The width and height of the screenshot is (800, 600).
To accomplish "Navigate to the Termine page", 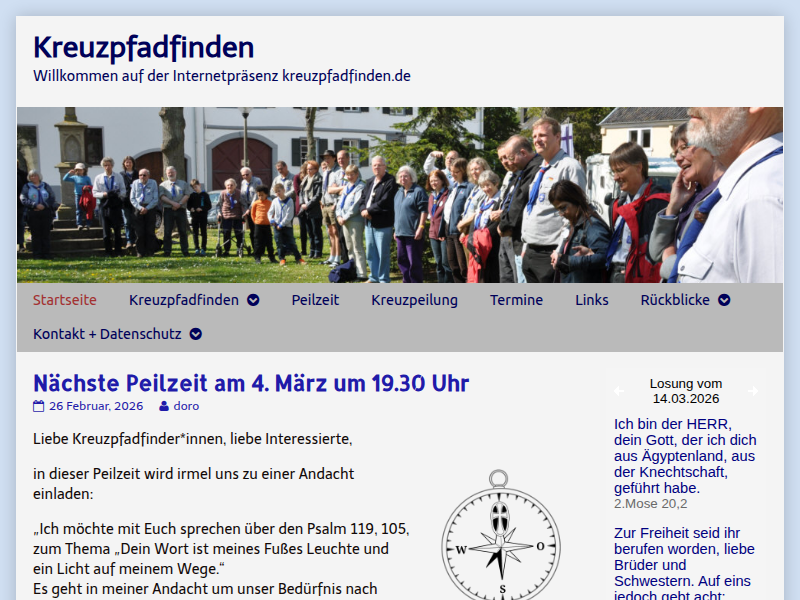I will (516, 300).
